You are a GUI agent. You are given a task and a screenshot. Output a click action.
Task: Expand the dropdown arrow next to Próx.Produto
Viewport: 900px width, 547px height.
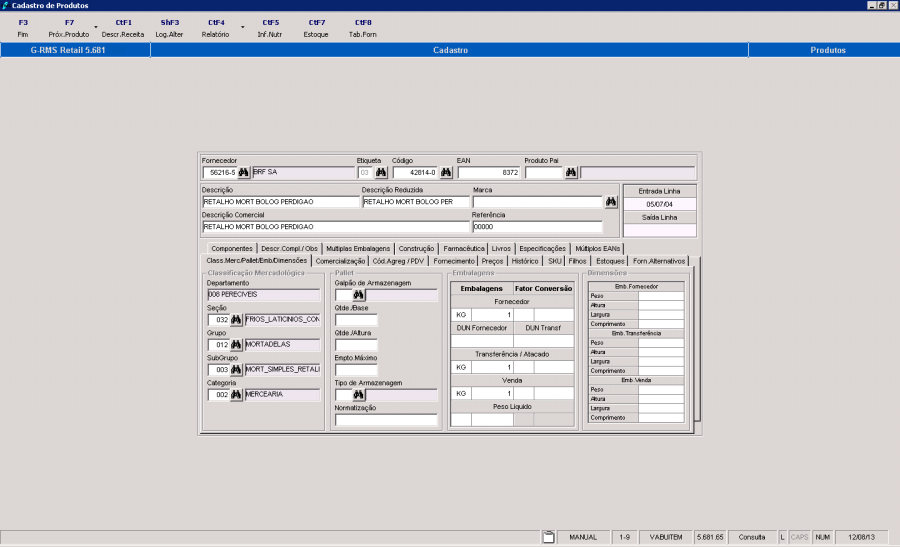pos(96,28)
